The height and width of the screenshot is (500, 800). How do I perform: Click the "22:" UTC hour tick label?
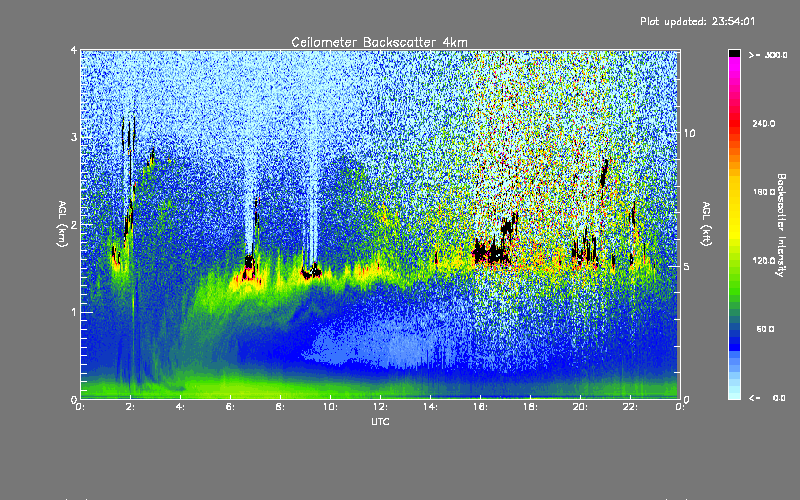(630, 407)
